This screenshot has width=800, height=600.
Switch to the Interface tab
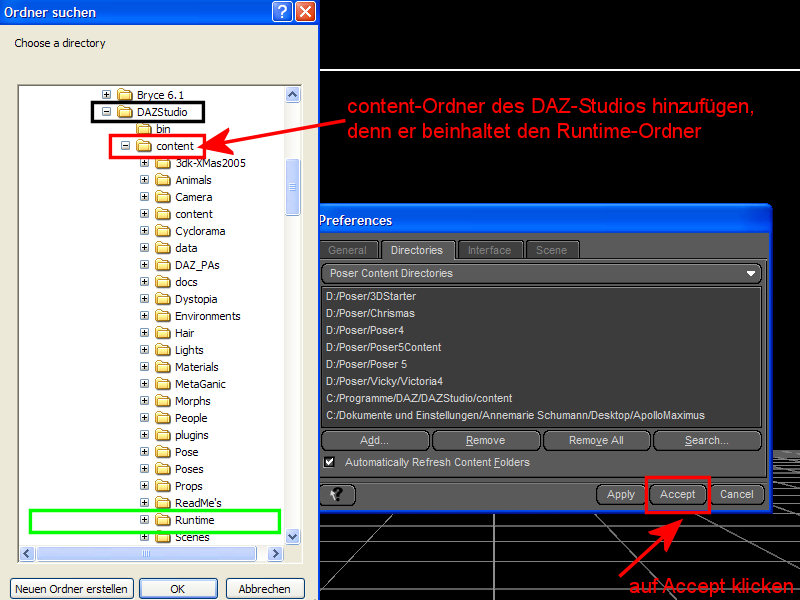[489, 250]
